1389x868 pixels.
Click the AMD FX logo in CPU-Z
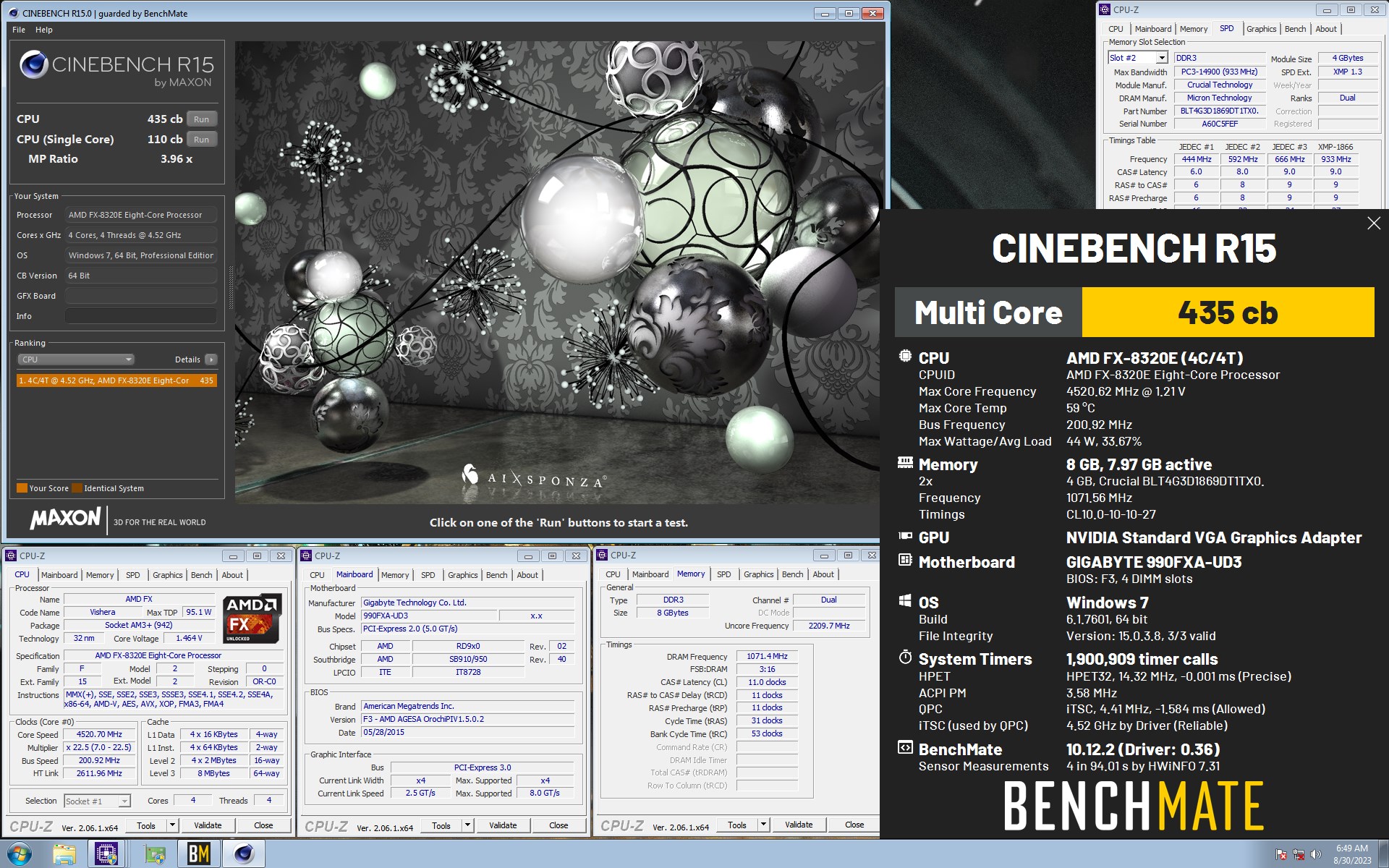251,618
